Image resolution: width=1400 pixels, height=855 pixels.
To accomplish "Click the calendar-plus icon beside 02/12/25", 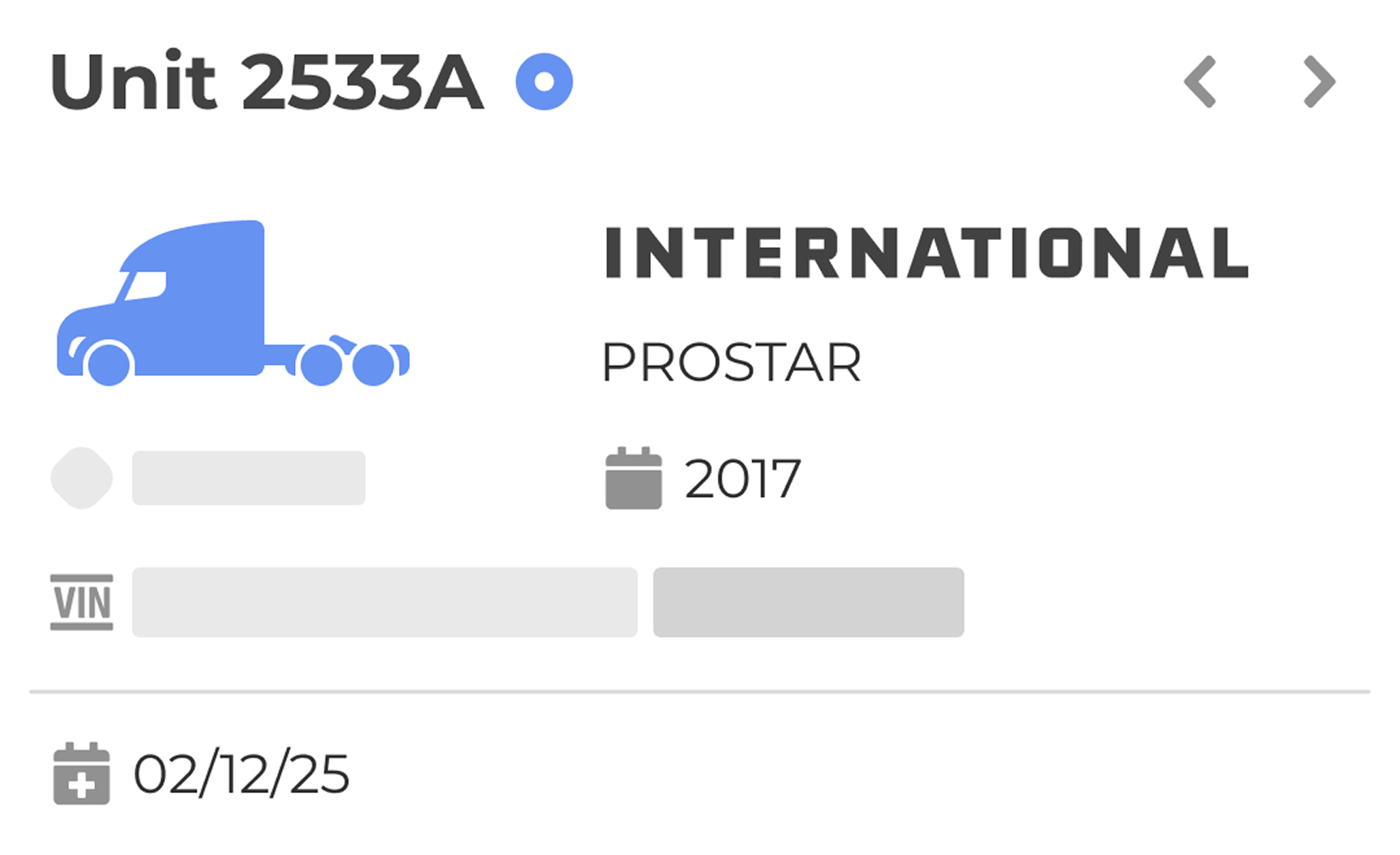I will tap(81, 774).
